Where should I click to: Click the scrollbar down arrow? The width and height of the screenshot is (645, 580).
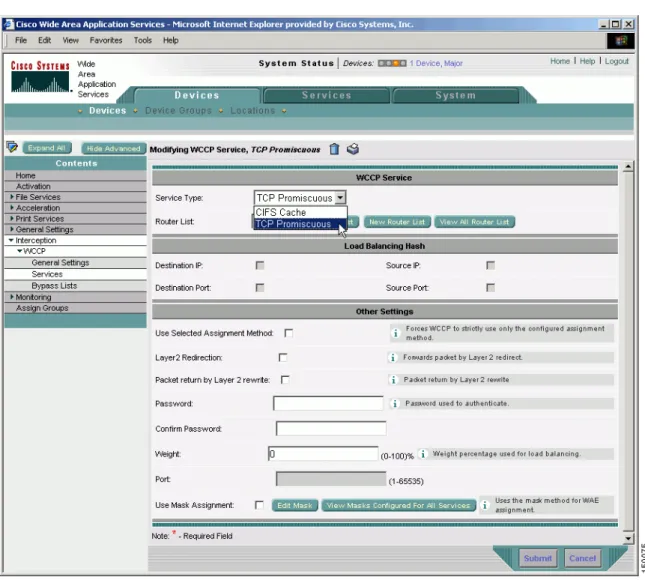[x=628, y=538]
